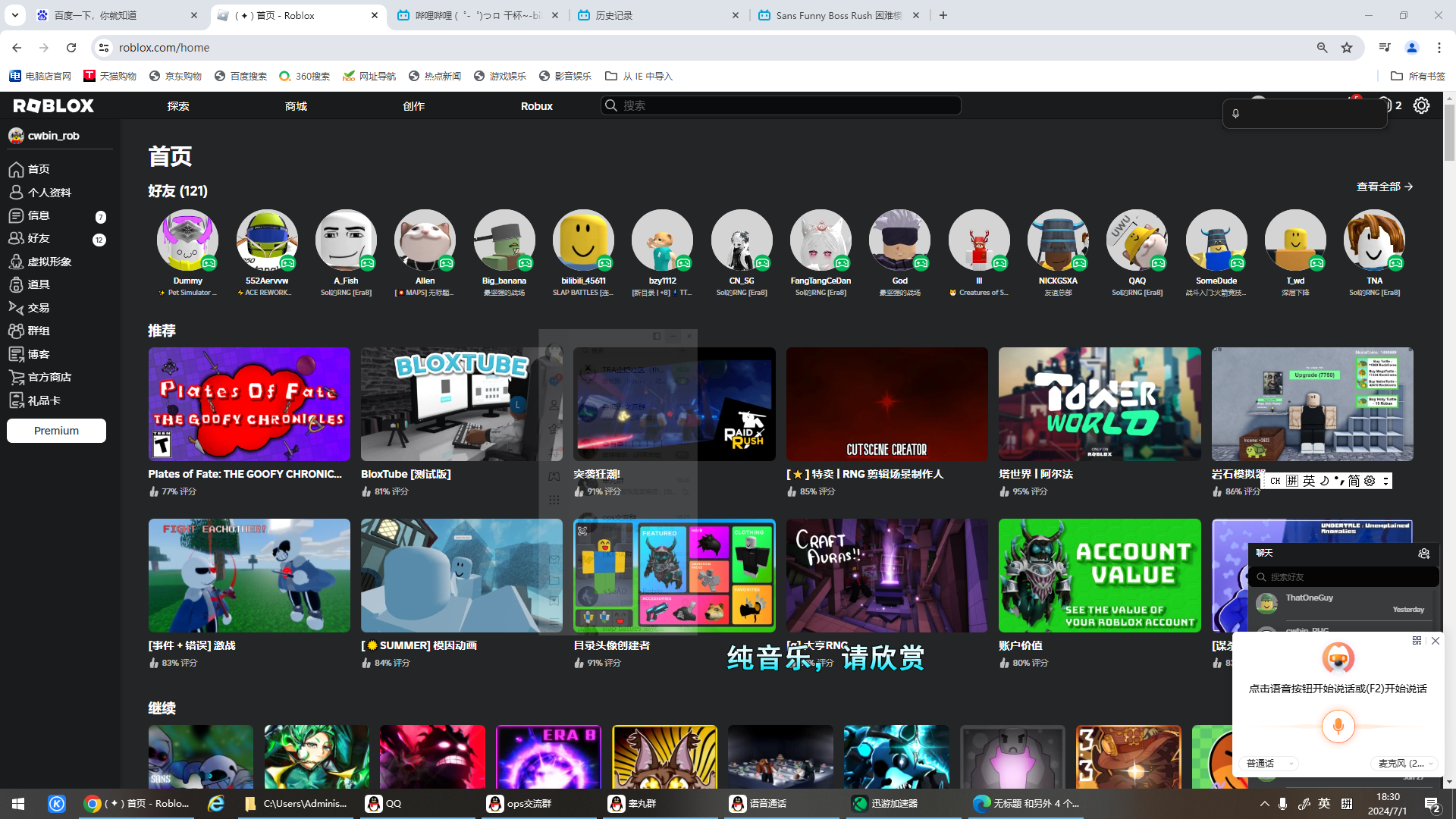The height and width of the screenshot is (819, 1456).
Task: Open the 创作 nav tab
Action: pos(413,106)
